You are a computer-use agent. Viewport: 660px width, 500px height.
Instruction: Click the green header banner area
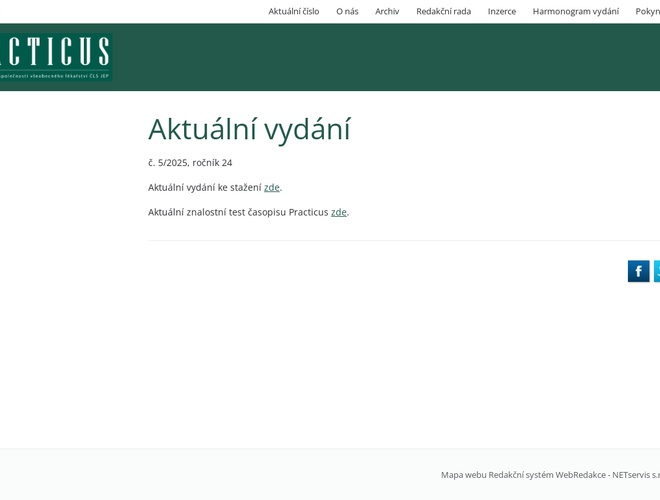tap(380, 57)
